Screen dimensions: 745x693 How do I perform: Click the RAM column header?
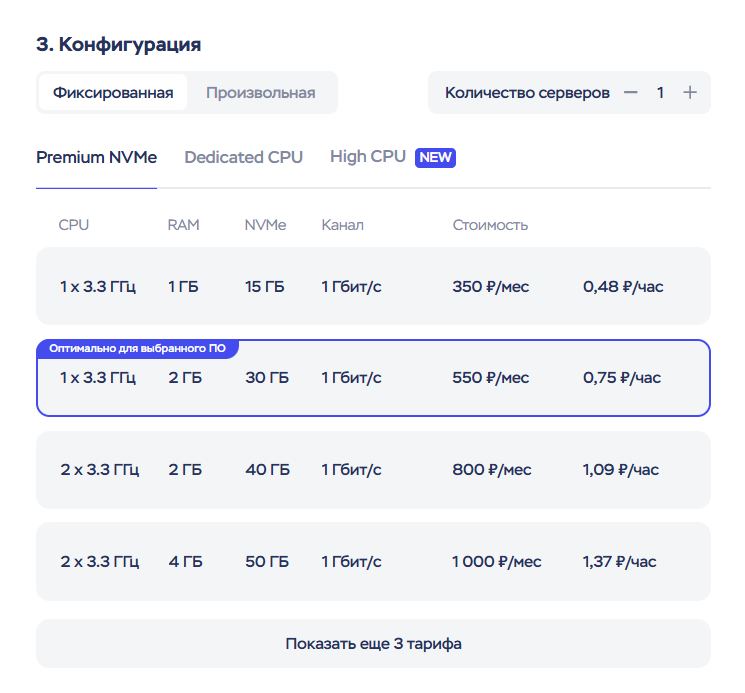pyautogui.click(x=183, y=225)
